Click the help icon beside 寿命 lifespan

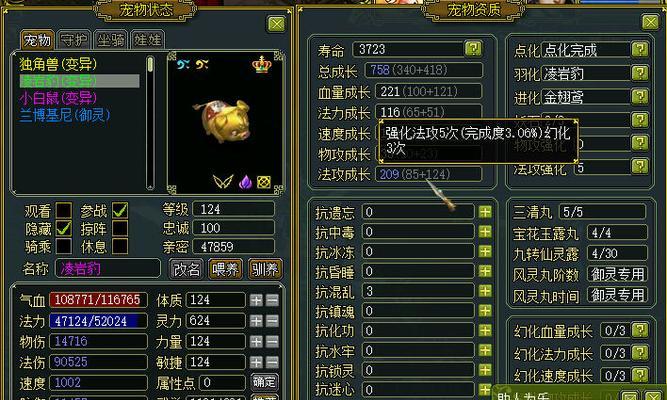tap(473, 49)
